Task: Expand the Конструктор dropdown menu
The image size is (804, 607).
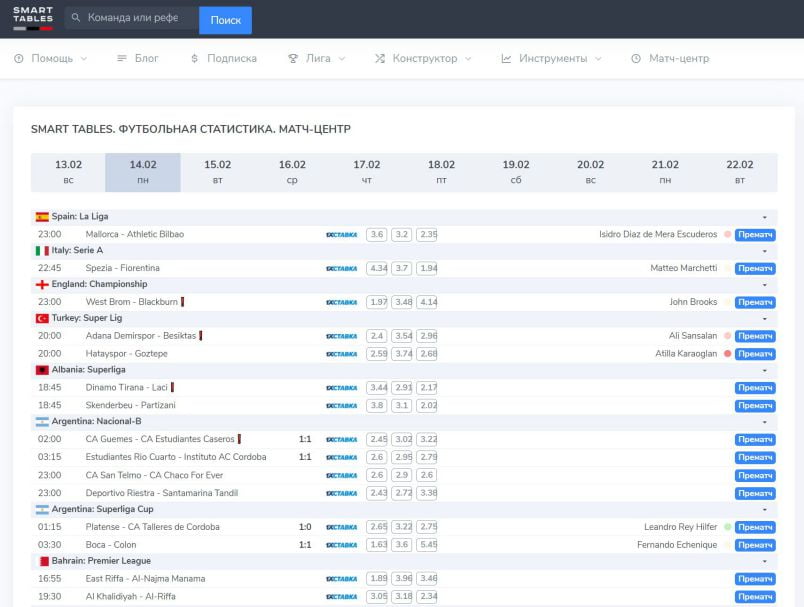Action: point(423,59)
